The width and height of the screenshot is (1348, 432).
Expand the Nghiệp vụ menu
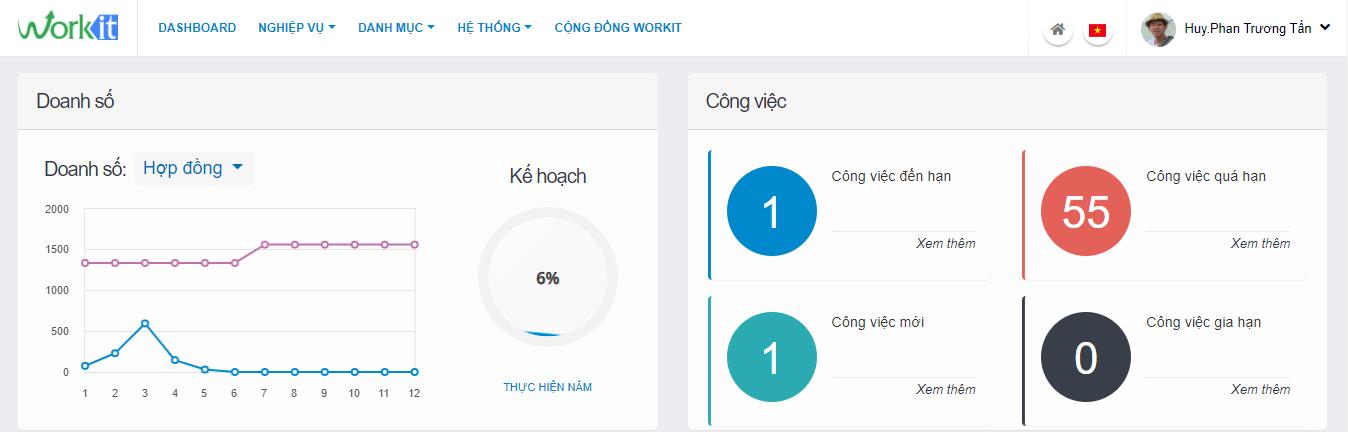pyautogui.click(x=296, y=28)
